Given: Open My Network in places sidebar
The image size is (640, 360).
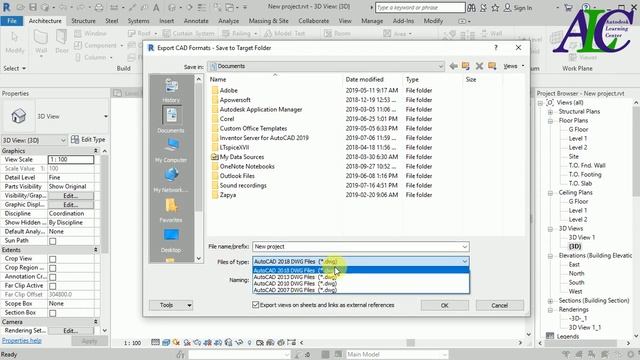Looking at the screenshot, I should tap(171, 180).
